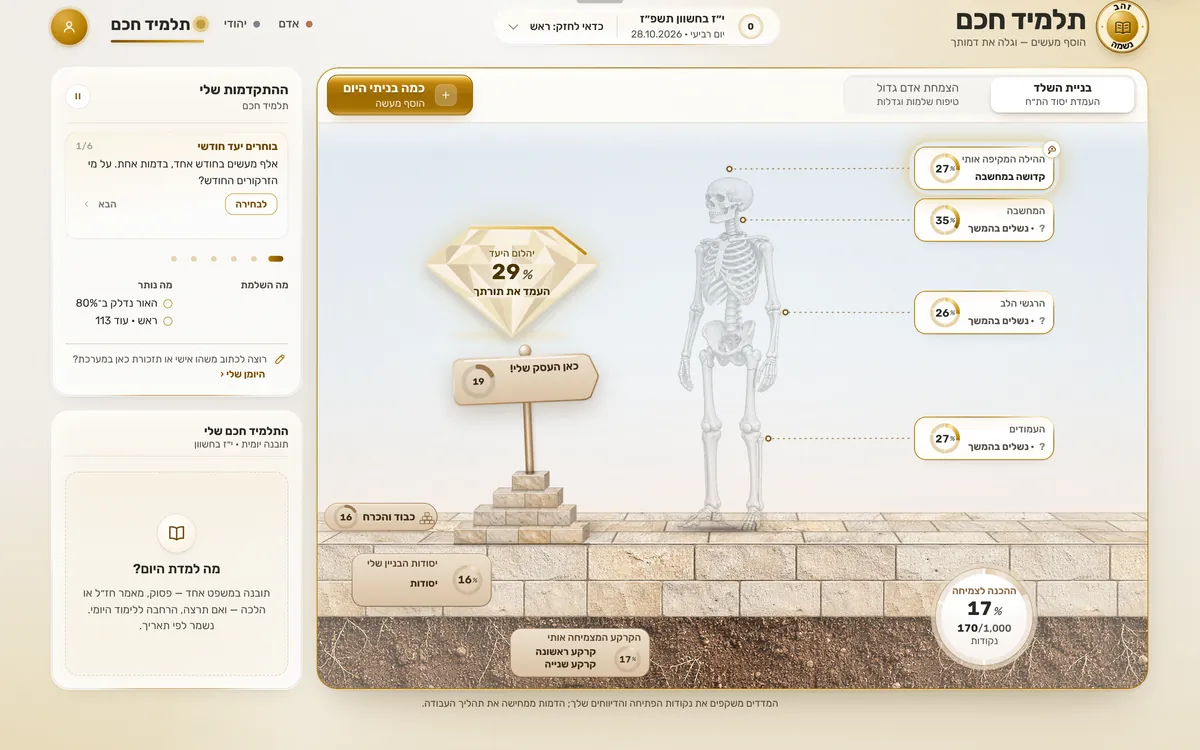Select the active first carousel dot indicator
The image size is (1200, 750).
[x=276, y=259]
